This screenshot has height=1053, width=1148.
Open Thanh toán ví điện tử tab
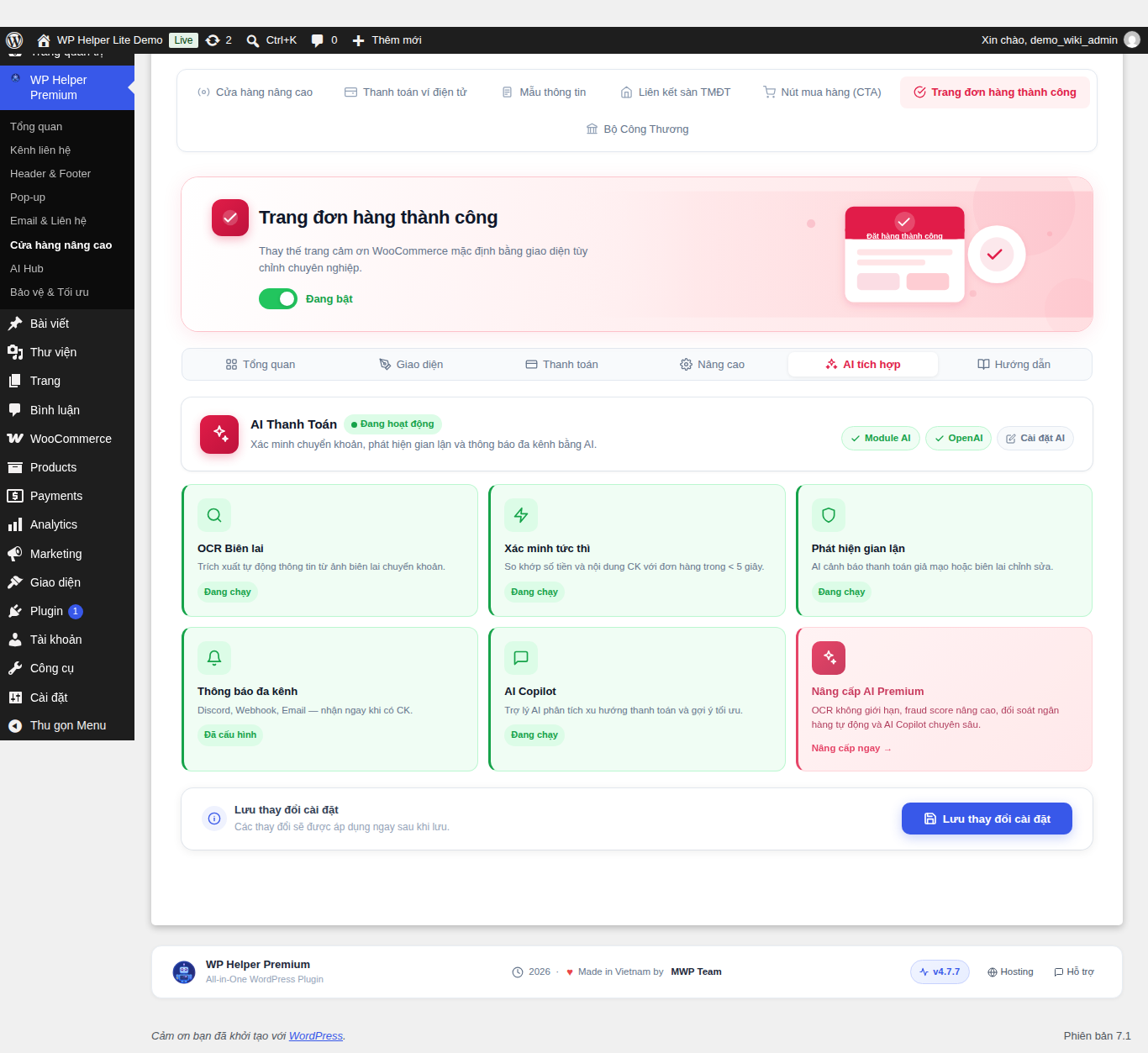pyautogui.click(x=406, y=92)
